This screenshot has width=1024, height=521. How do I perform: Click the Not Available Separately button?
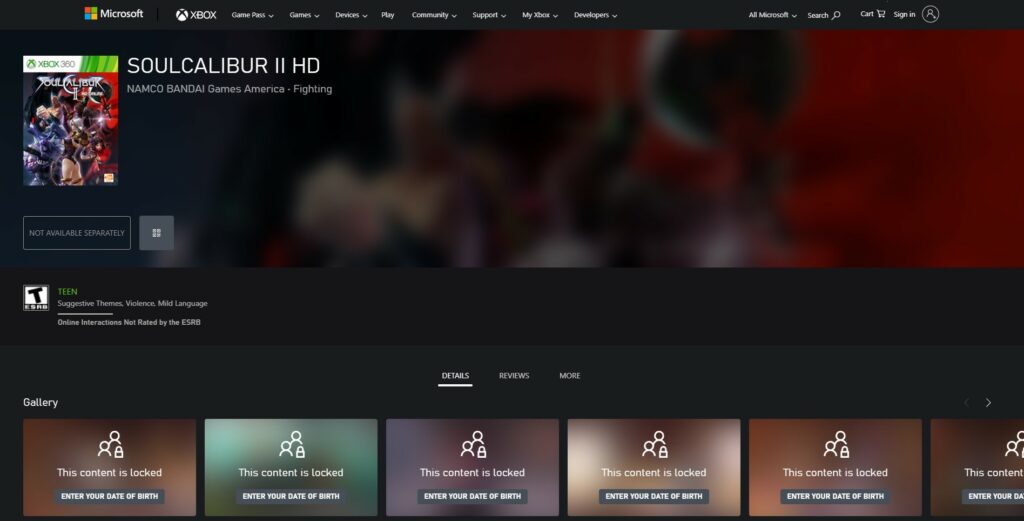pos(77,233)
